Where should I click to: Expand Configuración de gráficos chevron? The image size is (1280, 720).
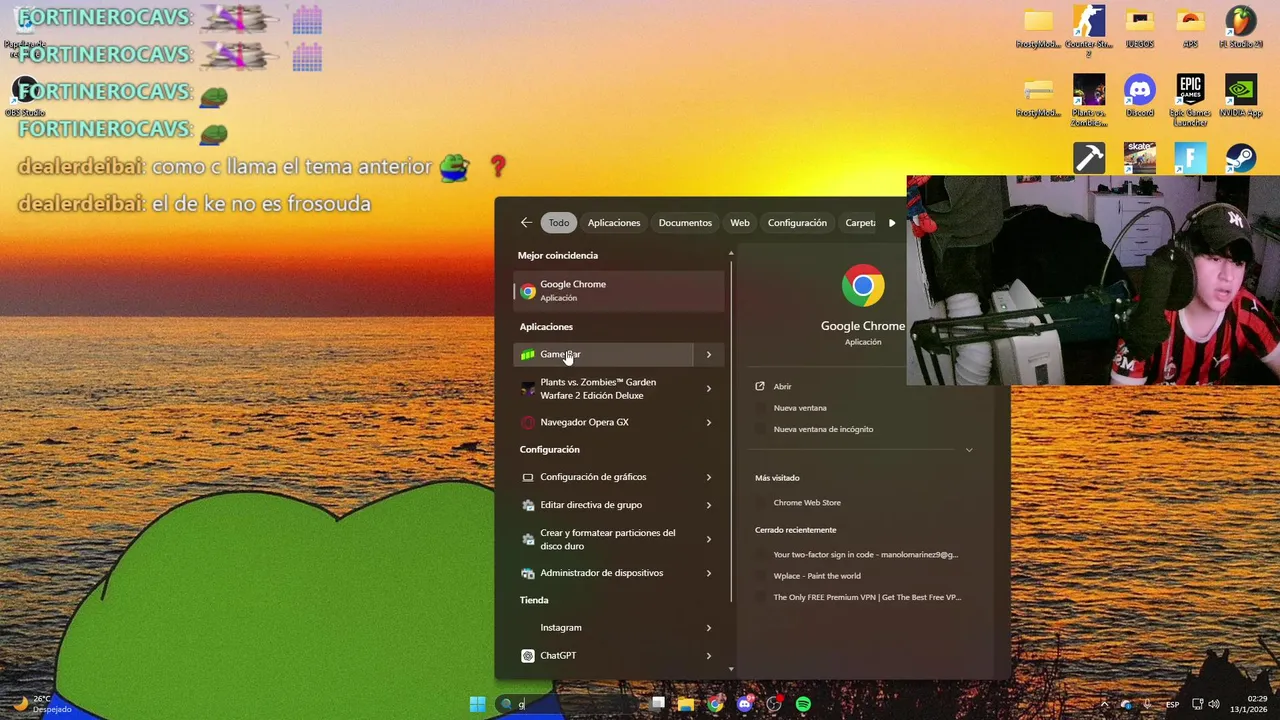click(709, 477)
